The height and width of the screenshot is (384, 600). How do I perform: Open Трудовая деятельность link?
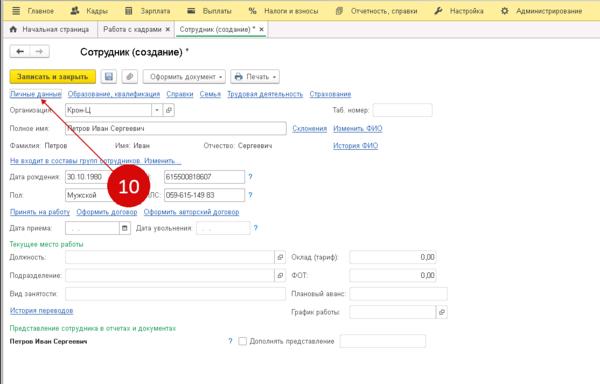(265, 94)
